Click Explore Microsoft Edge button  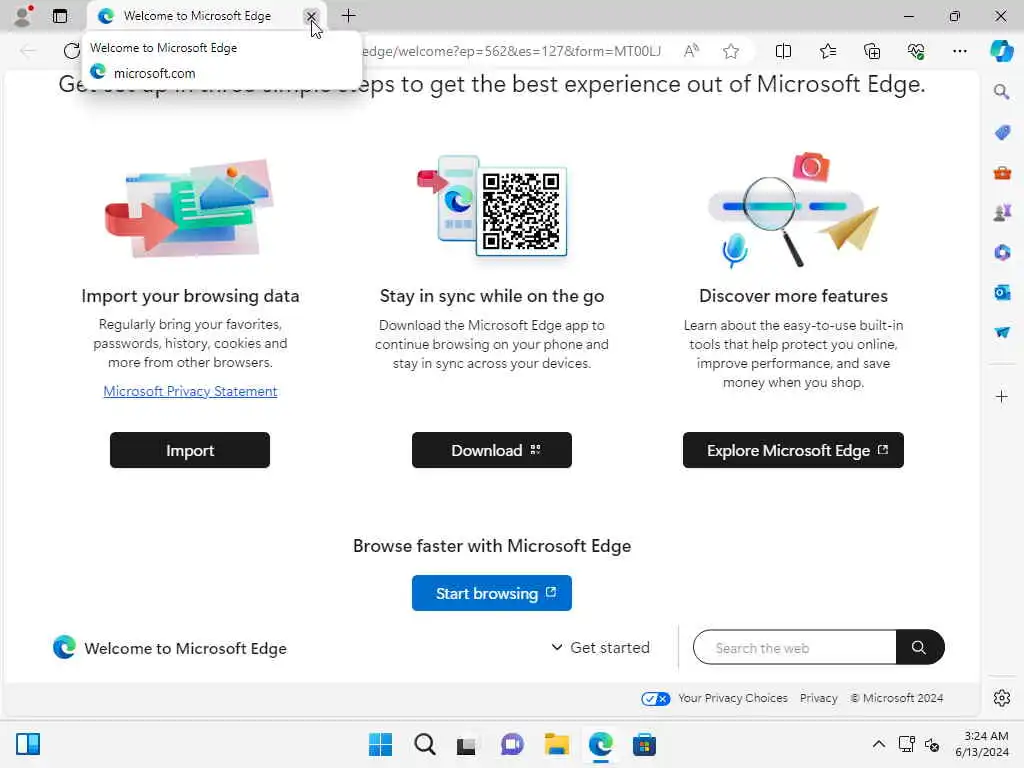pyautogui.click(x=793, y=450)
